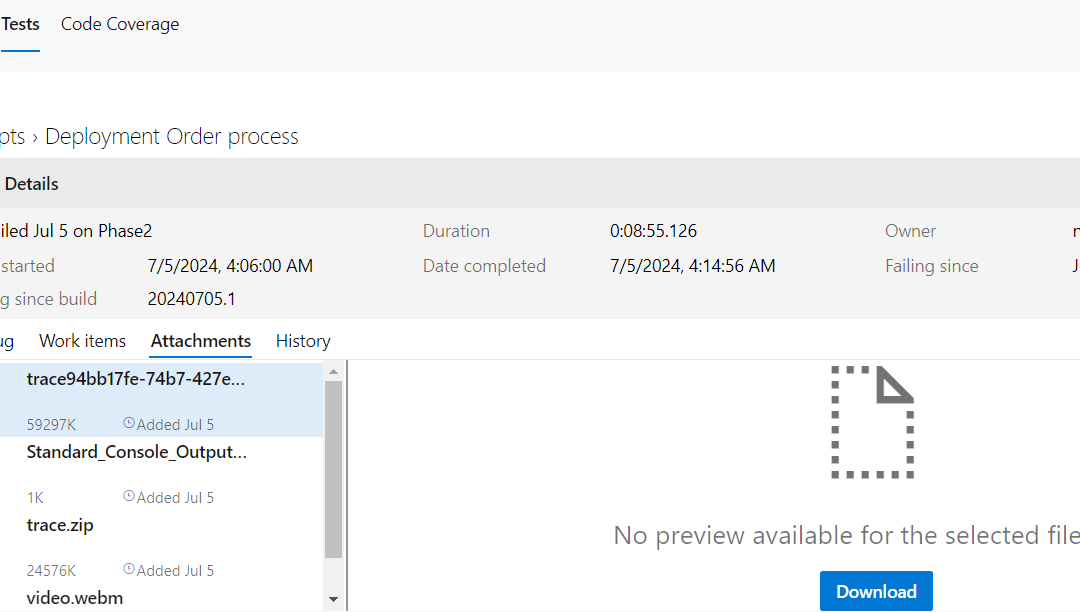Click the attachment list scroll up arrow
This screenshot has height=612, width=1080.
(334, 371)
